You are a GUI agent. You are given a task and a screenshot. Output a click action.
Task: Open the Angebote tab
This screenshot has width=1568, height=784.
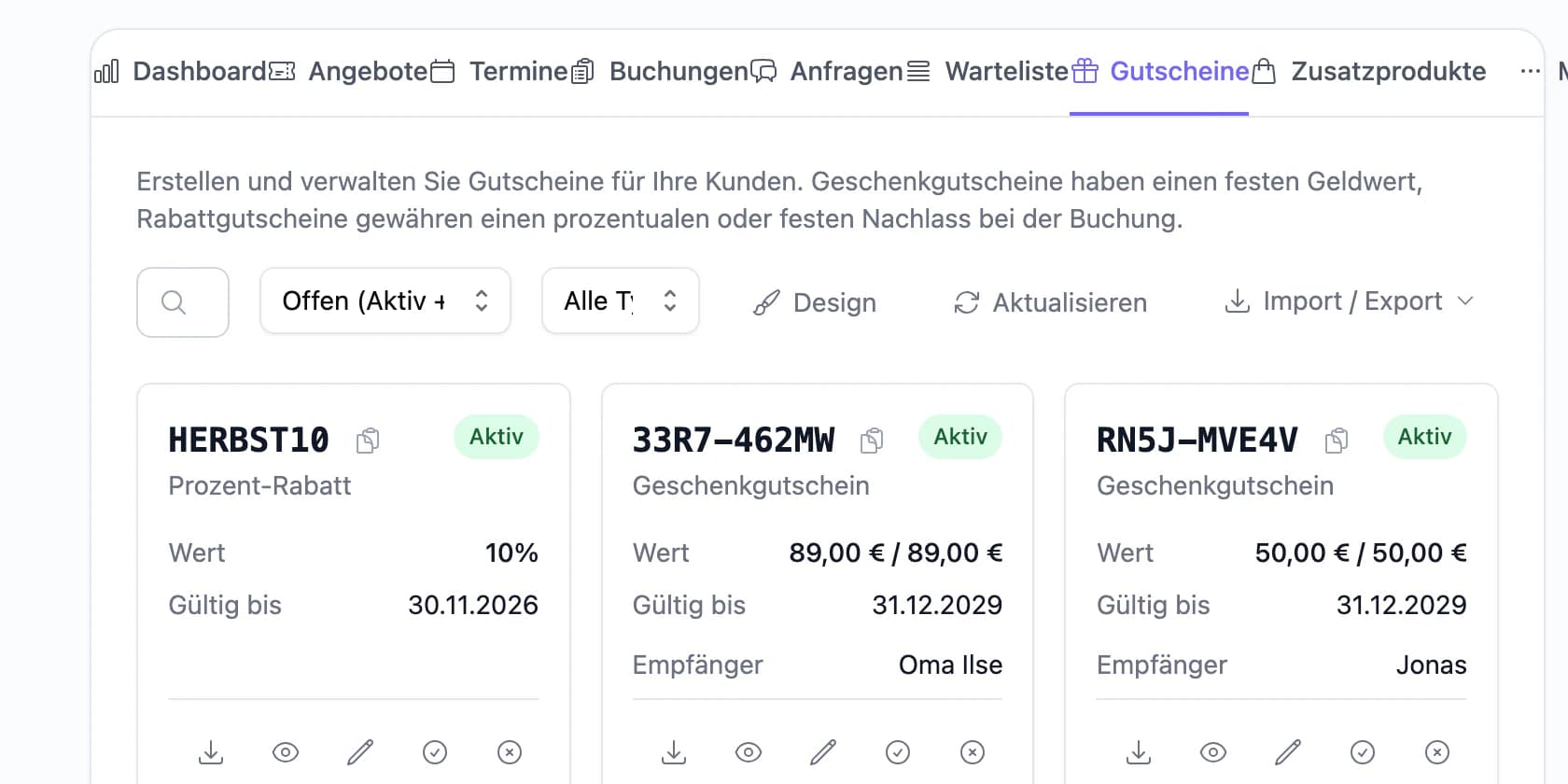point(348,71)
